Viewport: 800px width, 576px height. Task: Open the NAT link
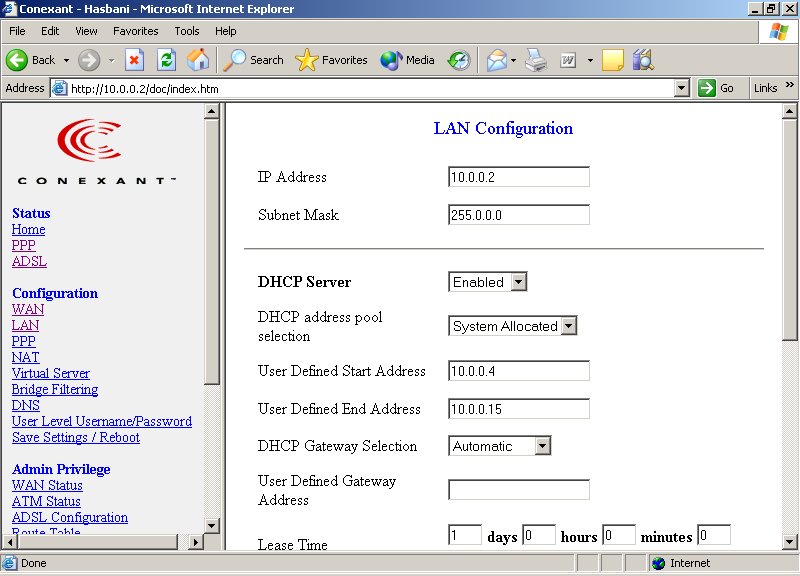26,357
